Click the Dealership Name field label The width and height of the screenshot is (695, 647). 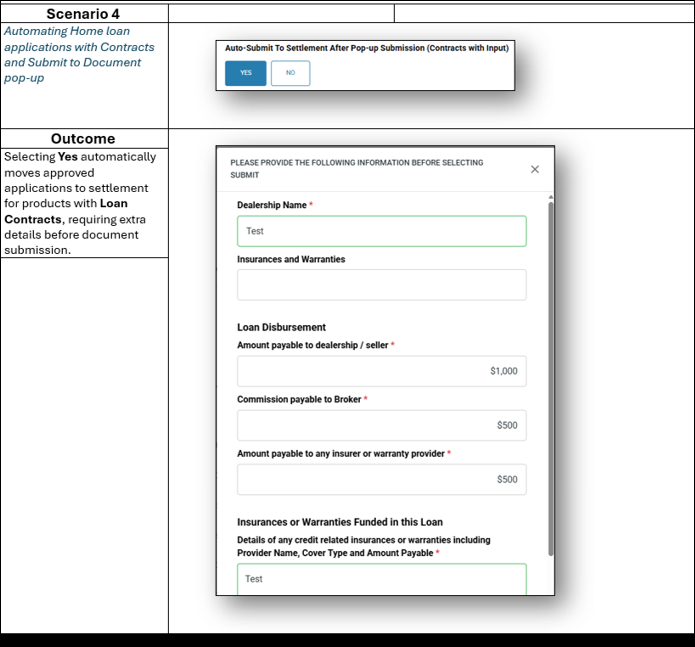point(272,205)
